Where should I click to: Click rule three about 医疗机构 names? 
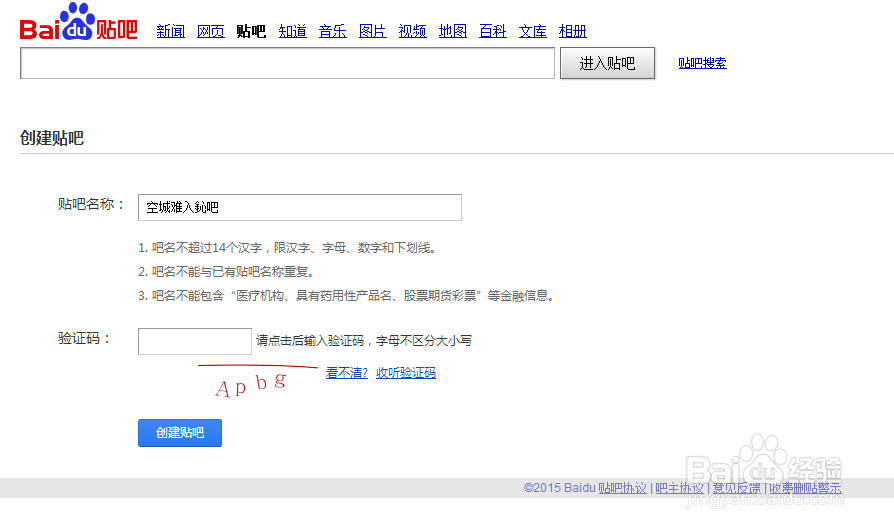347,296
